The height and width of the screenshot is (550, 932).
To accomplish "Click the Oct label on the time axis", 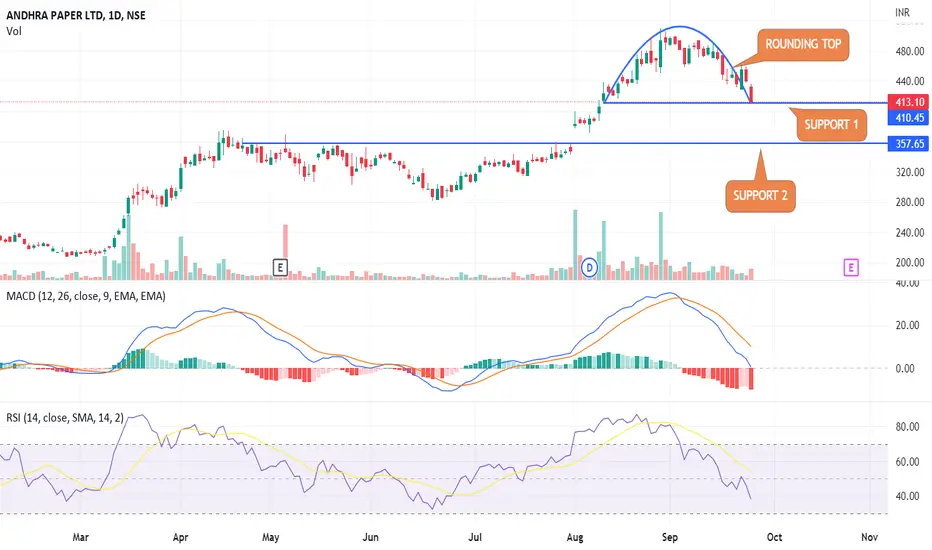I will (774, 538).
